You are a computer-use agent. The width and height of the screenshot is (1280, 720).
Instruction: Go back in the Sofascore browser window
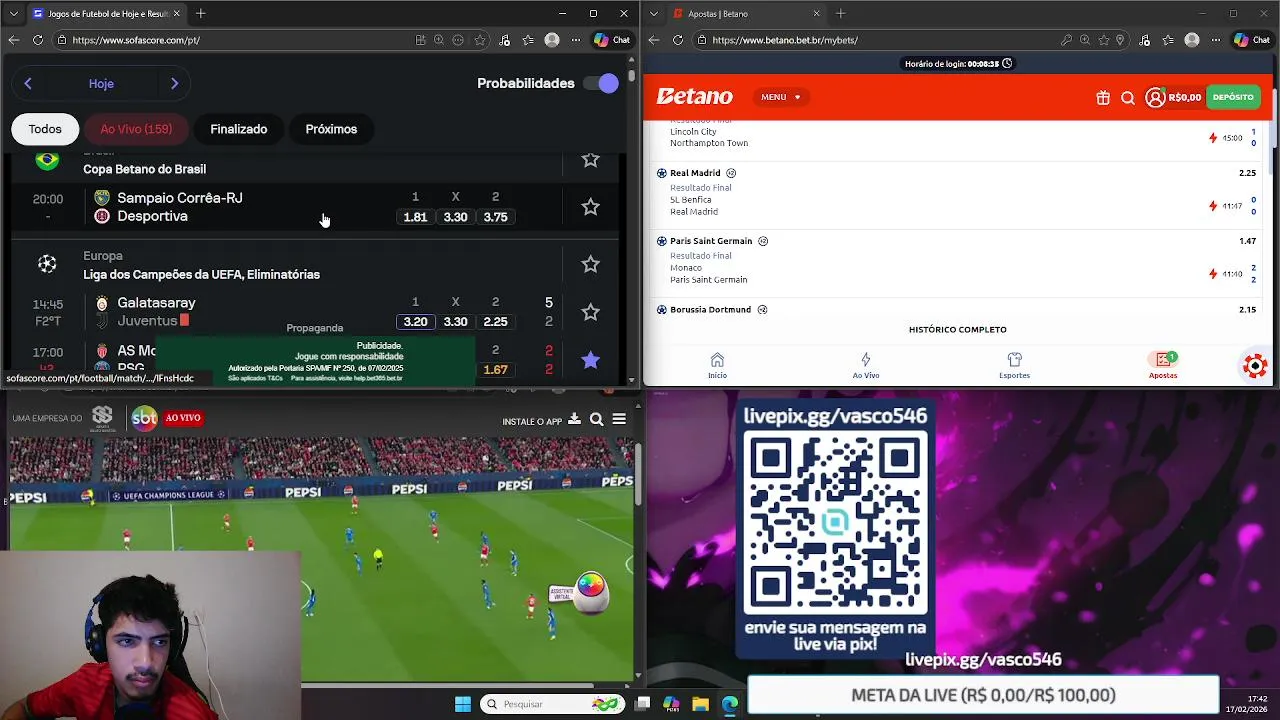pos(13,40)
